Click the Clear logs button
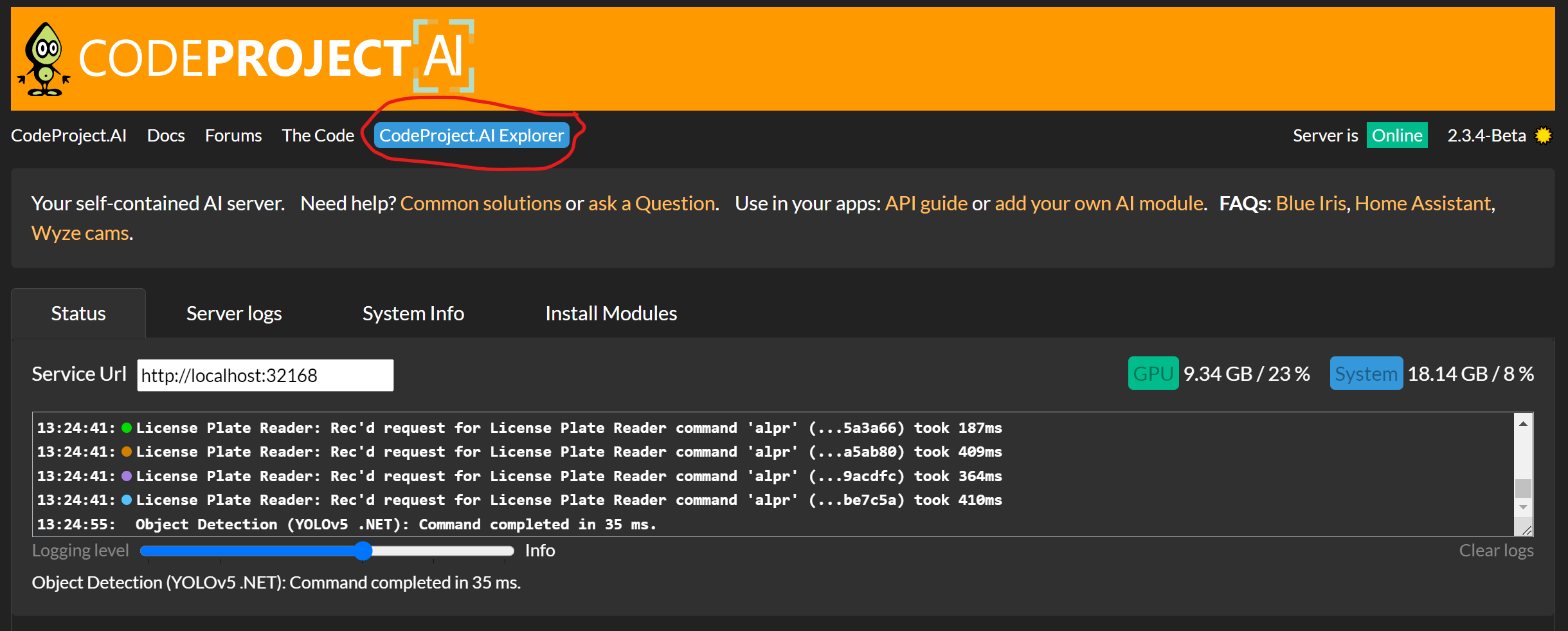 (x=1496, y=551)
